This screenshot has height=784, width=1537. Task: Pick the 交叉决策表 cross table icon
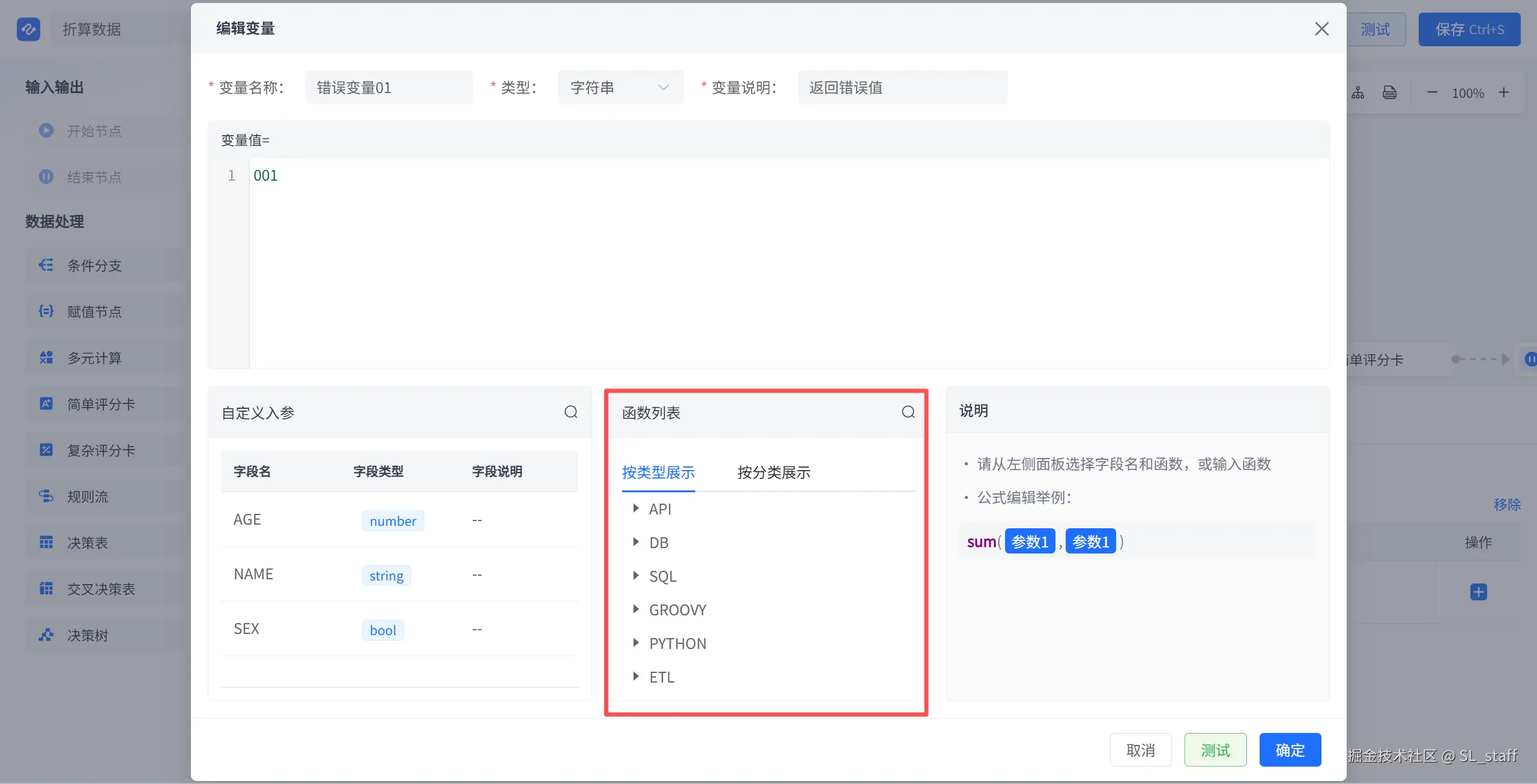(x=46, y=588)
